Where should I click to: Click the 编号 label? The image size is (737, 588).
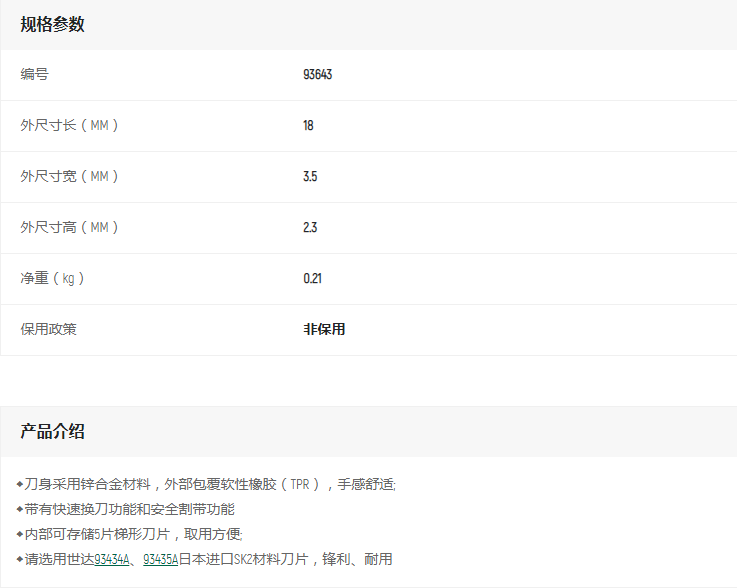(34, 74)
